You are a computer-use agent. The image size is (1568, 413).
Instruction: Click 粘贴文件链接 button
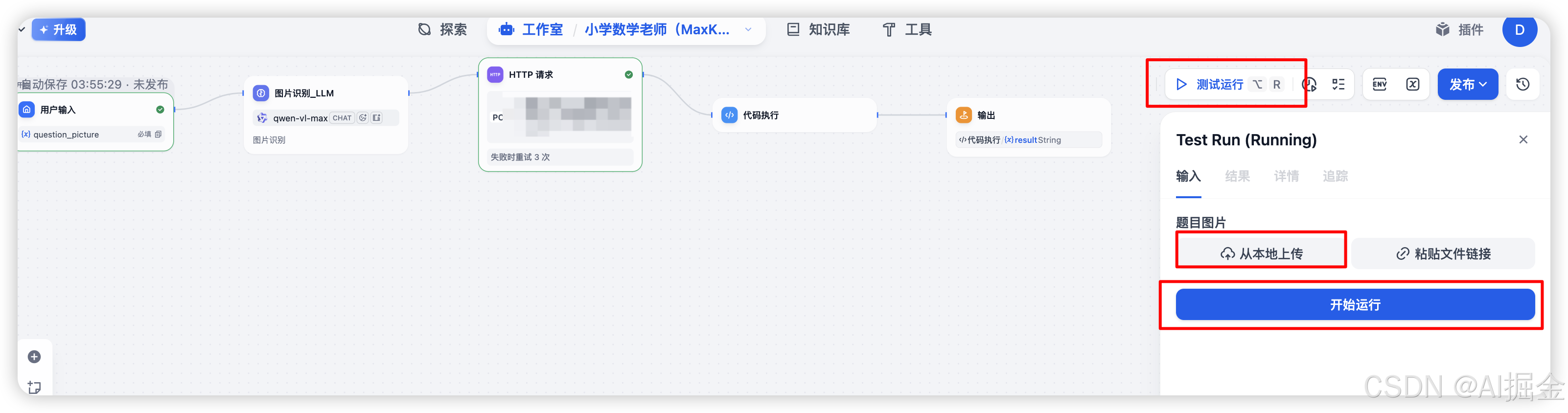[1443, 253]
